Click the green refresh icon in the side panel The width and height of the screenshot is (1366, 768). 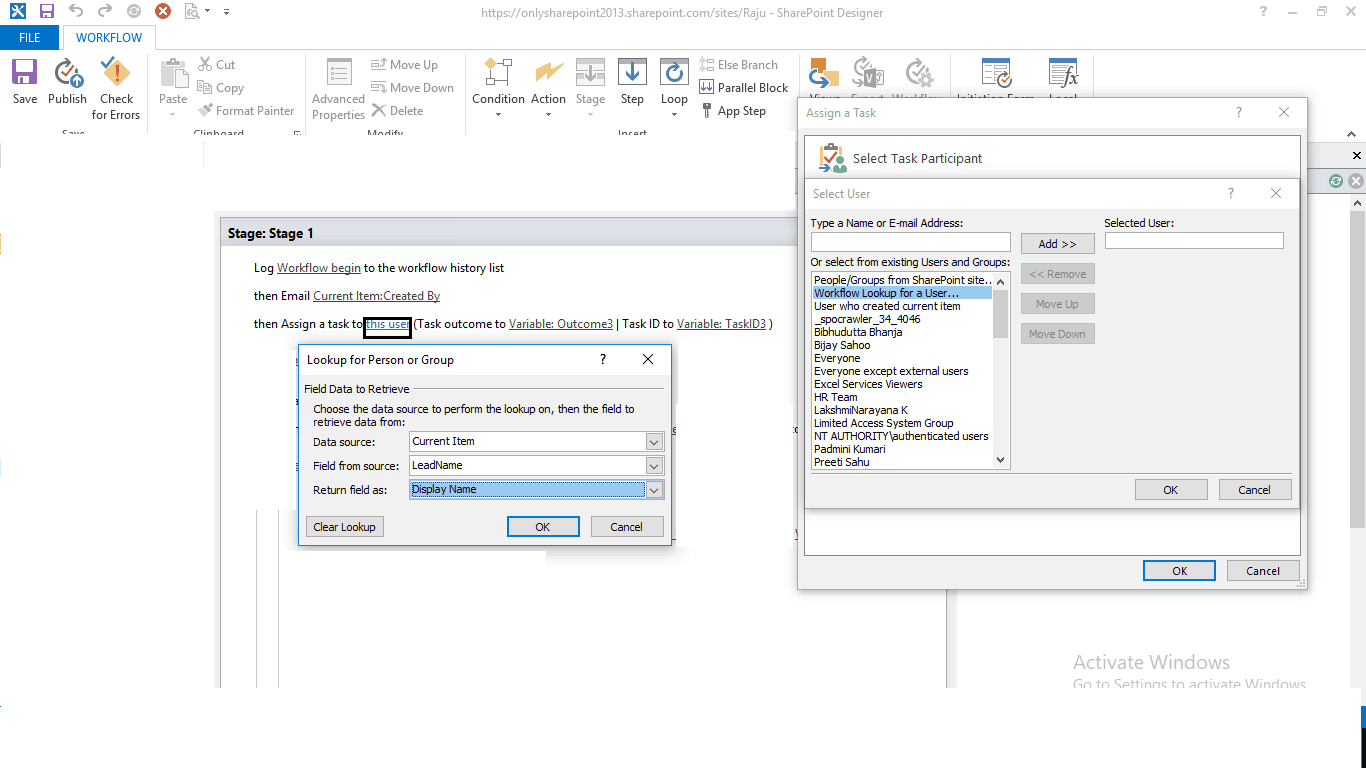click(x=1336, y=181)
